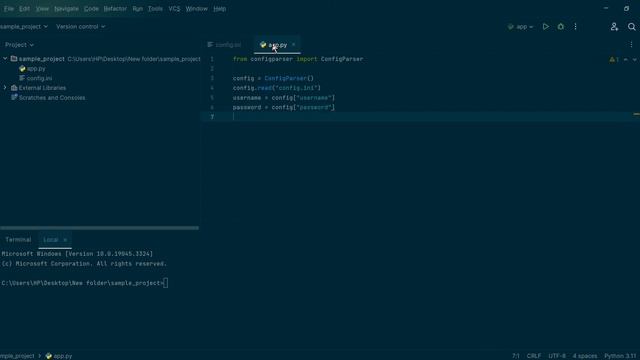
Task: Open the Edit menu
Action: coord(24,9)
